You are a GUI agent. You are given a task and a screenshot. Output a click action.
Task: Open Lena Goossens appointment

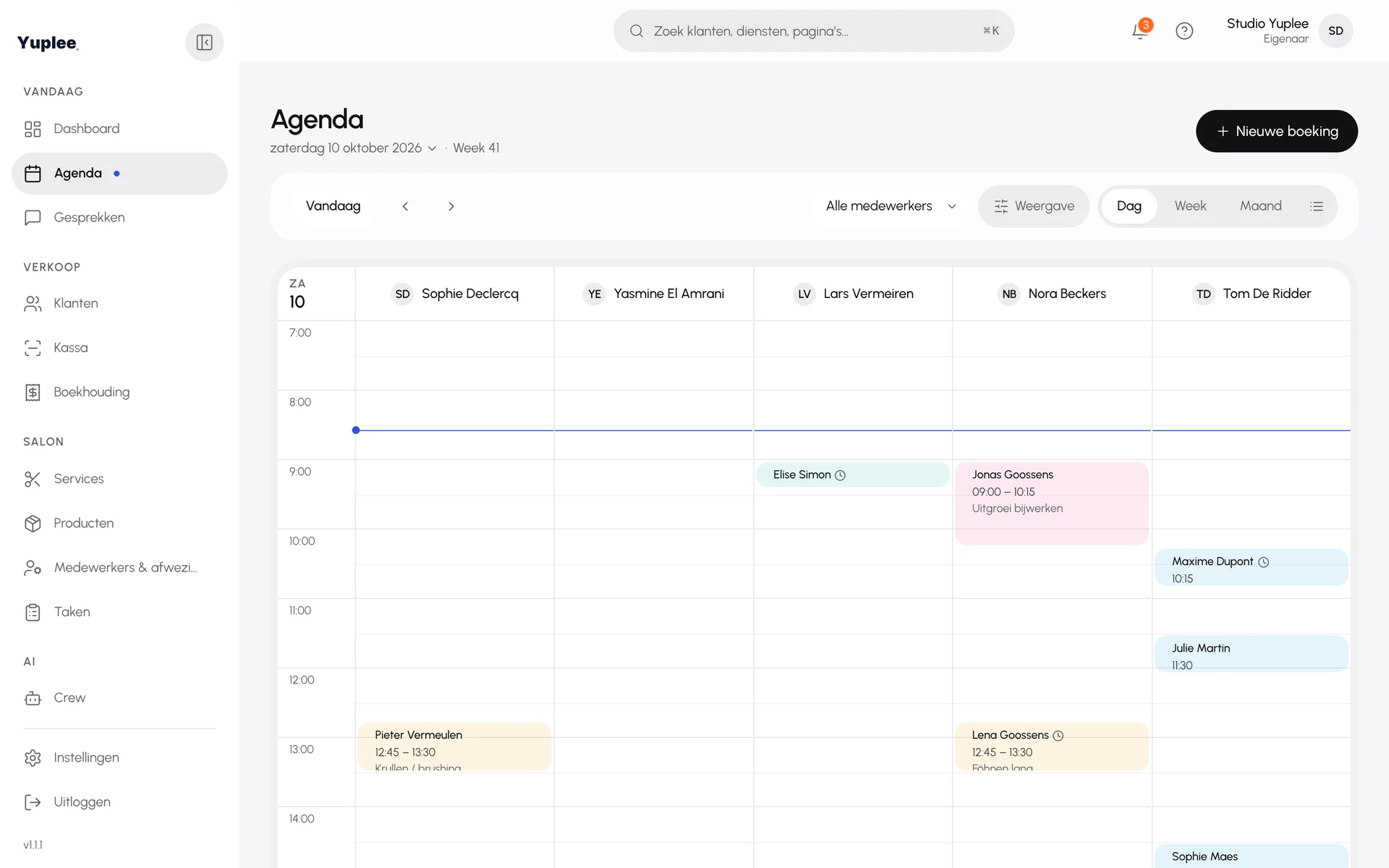tap(1052, 746)
